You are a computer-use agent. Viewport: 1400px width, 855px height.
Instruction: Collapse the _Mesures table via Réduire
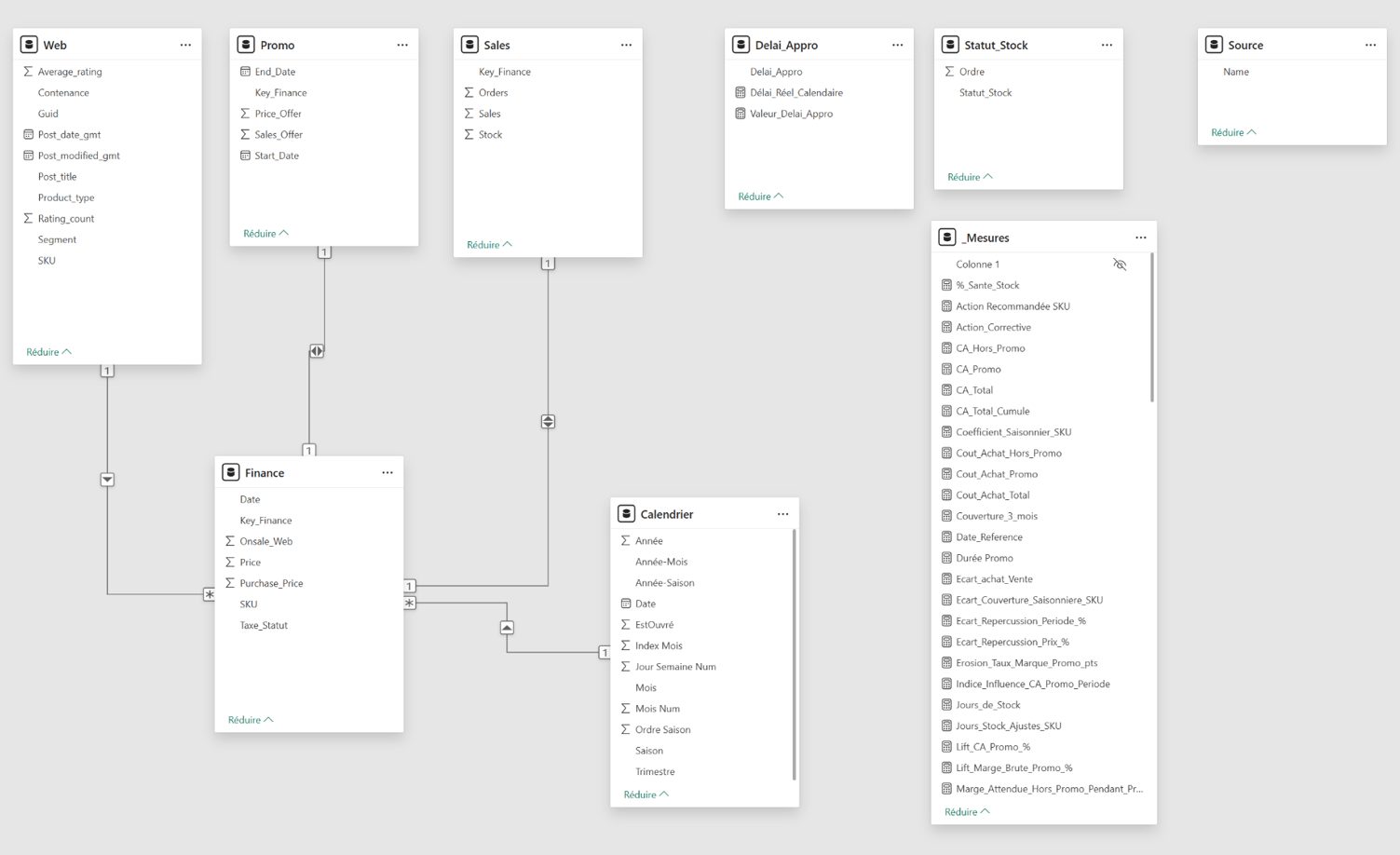(x=967, y=812)
